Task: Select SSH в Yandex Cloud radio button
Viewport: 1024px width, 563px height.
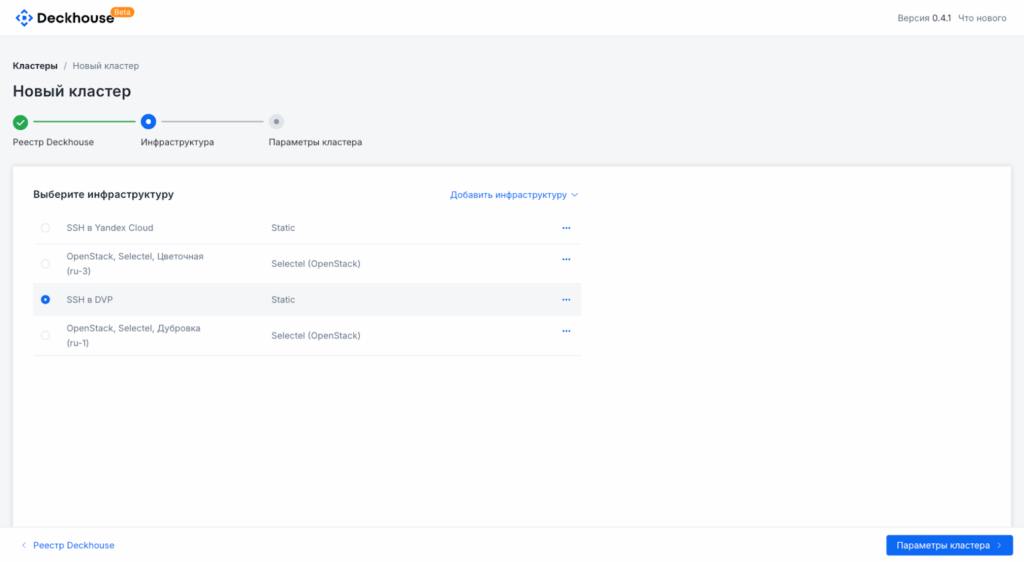Action: 45,228
